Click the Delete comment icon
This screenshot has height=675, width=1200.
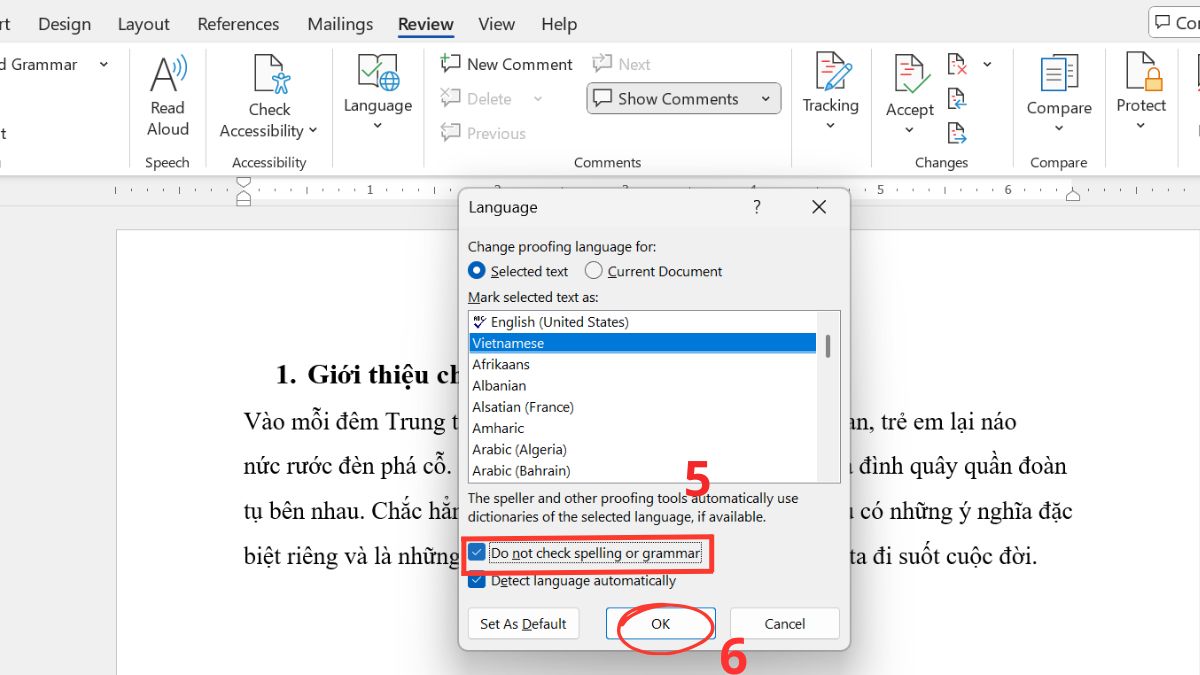[x=451, y=98]
